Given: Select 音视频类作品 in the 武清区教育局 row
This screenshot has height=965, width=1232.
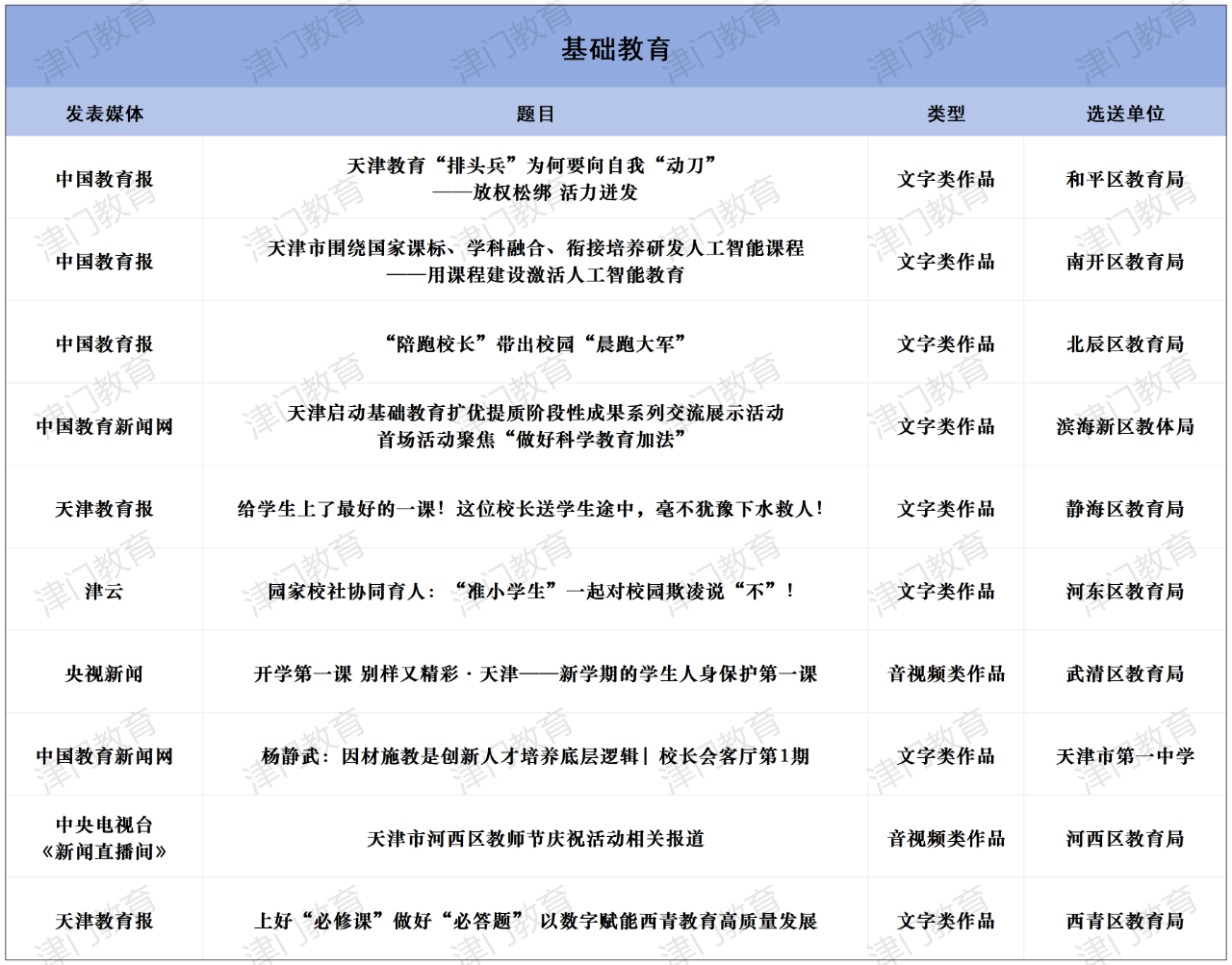Looking at the screenshot, I should 945,674.
